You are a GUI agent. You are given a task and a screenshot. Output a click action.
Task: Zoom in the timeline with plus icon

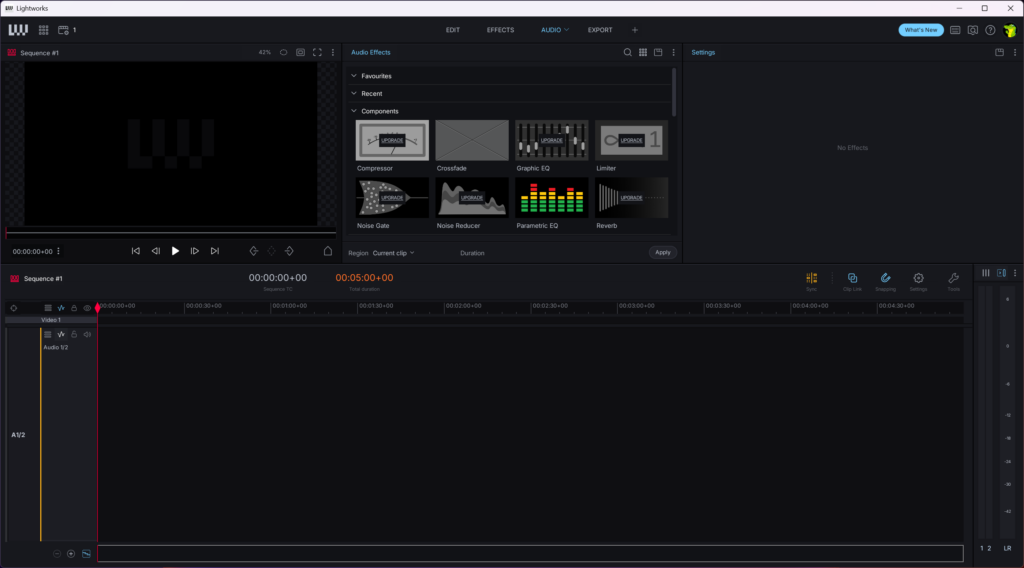click(x=71, y=554)
